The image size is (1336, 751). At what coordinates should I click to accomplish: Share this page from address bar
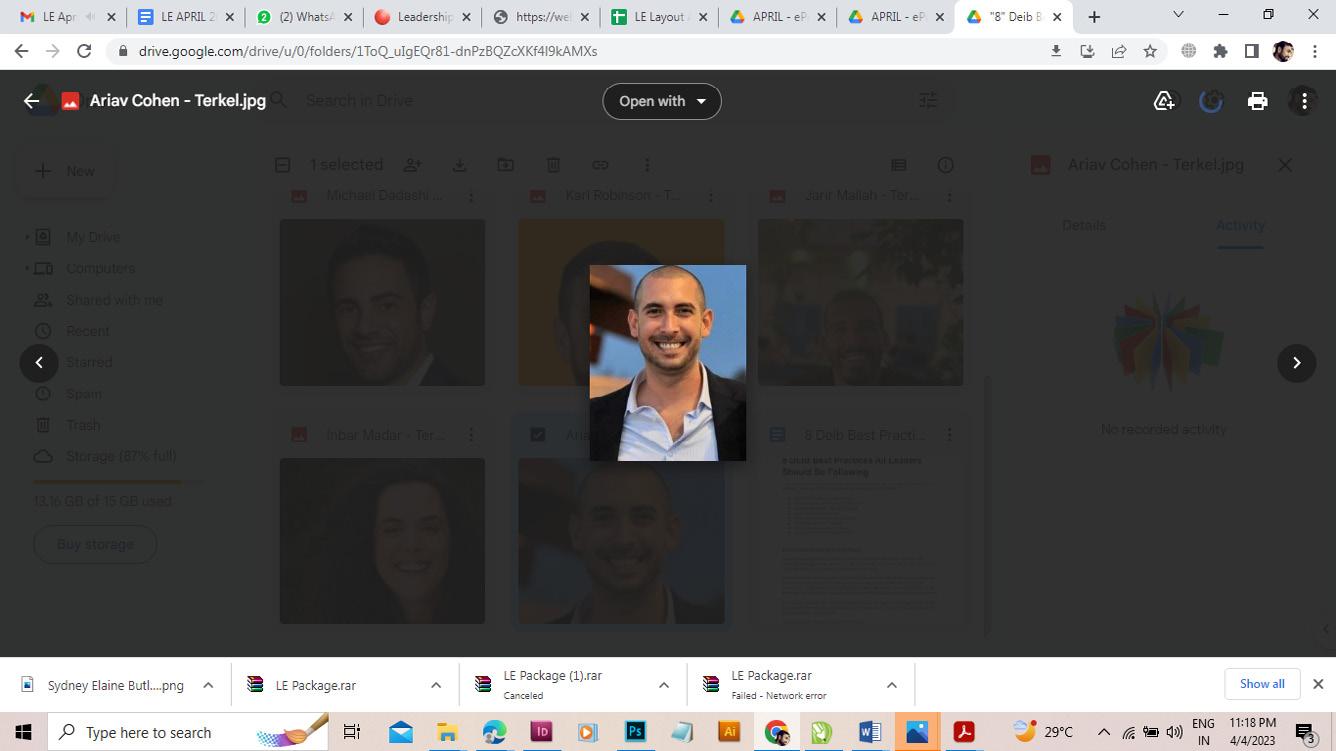tap(1118, 51)
